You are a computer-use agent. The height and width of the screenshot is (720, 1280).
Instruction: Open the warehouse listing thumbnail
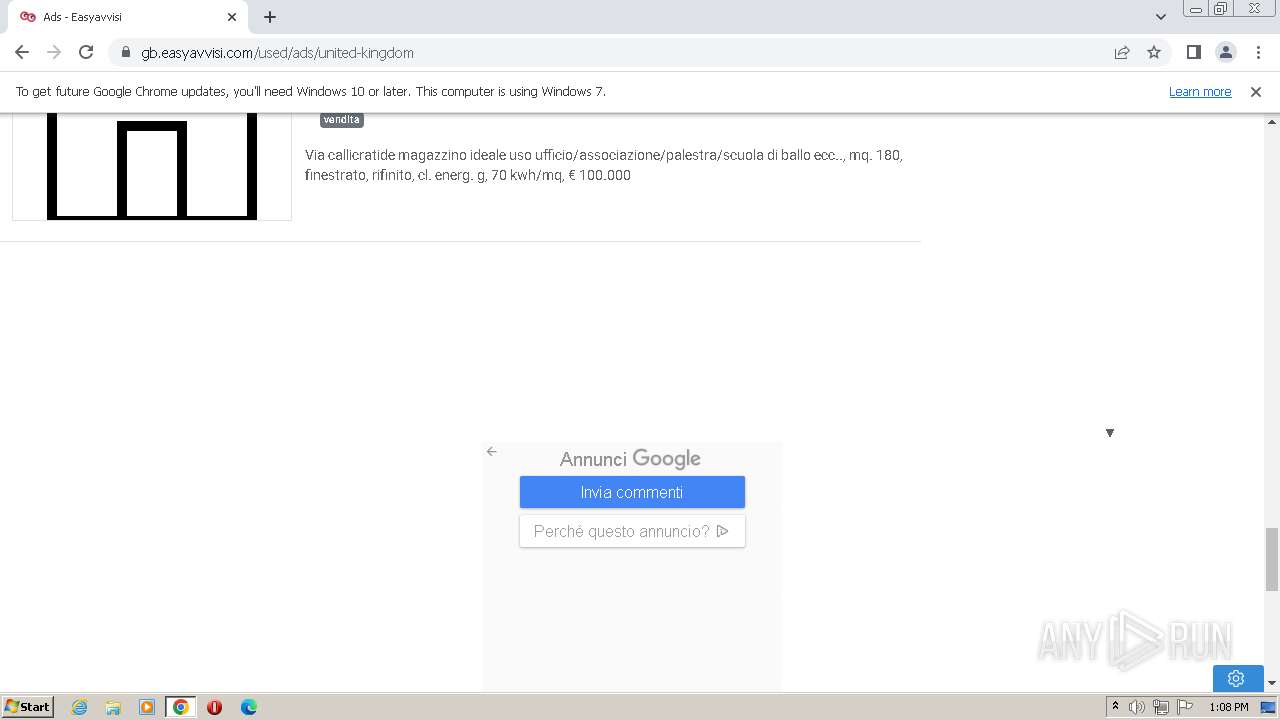tap(152, 166)
